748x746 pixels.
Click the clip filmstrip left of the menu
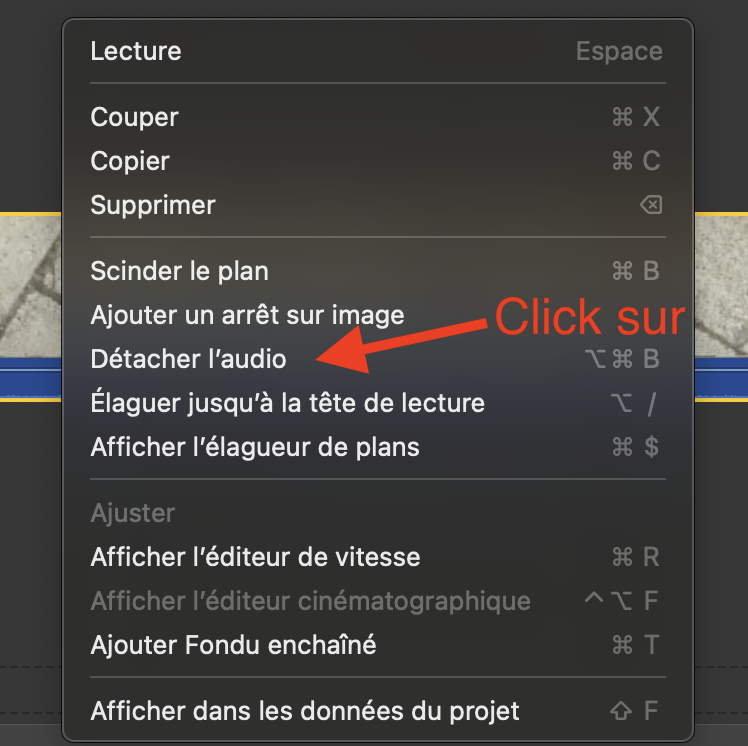(x=30, y=290)
